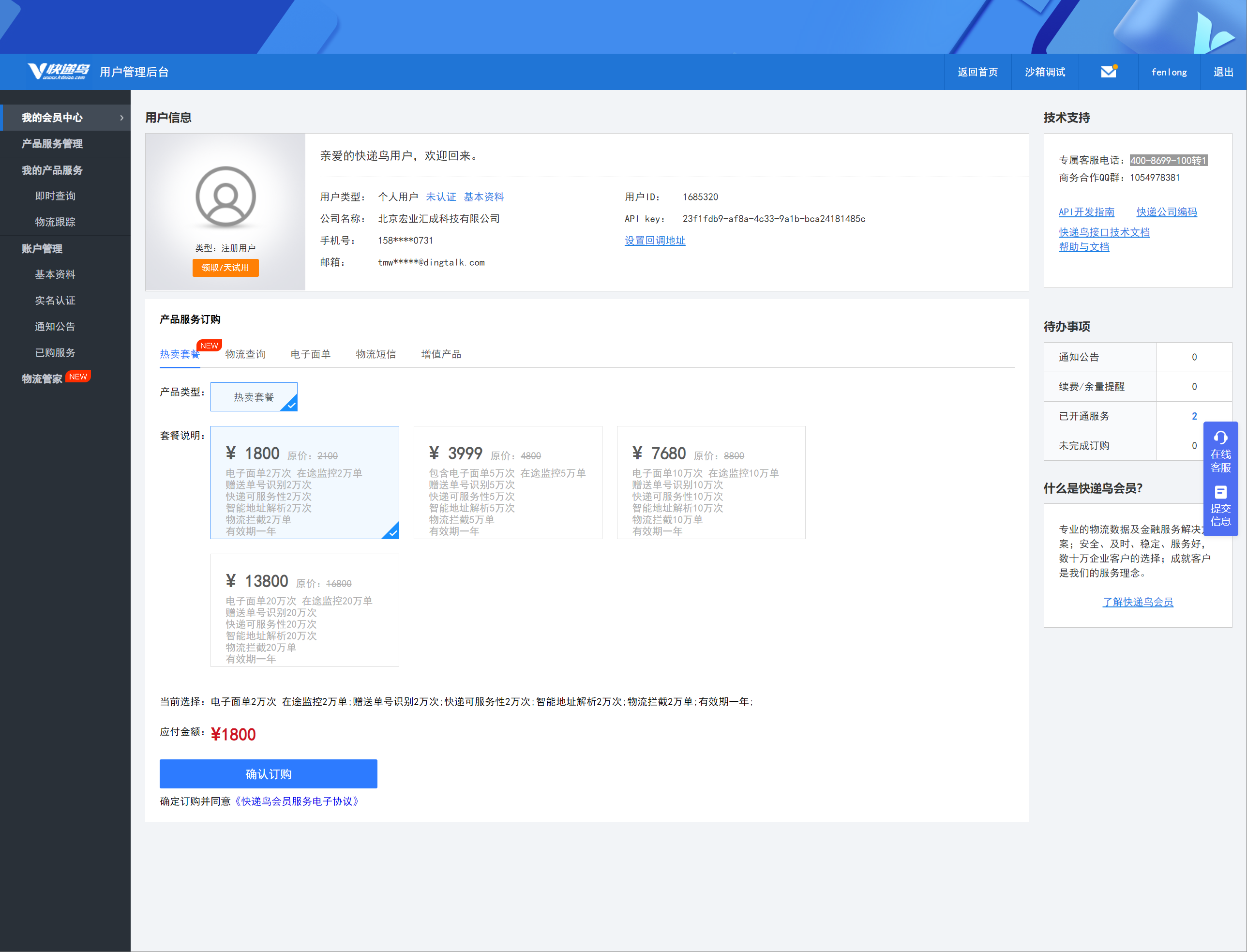Go to 即时查询 in sidebar
The width and height of the screenshot is (1247, 952).
tap(55, 196)
